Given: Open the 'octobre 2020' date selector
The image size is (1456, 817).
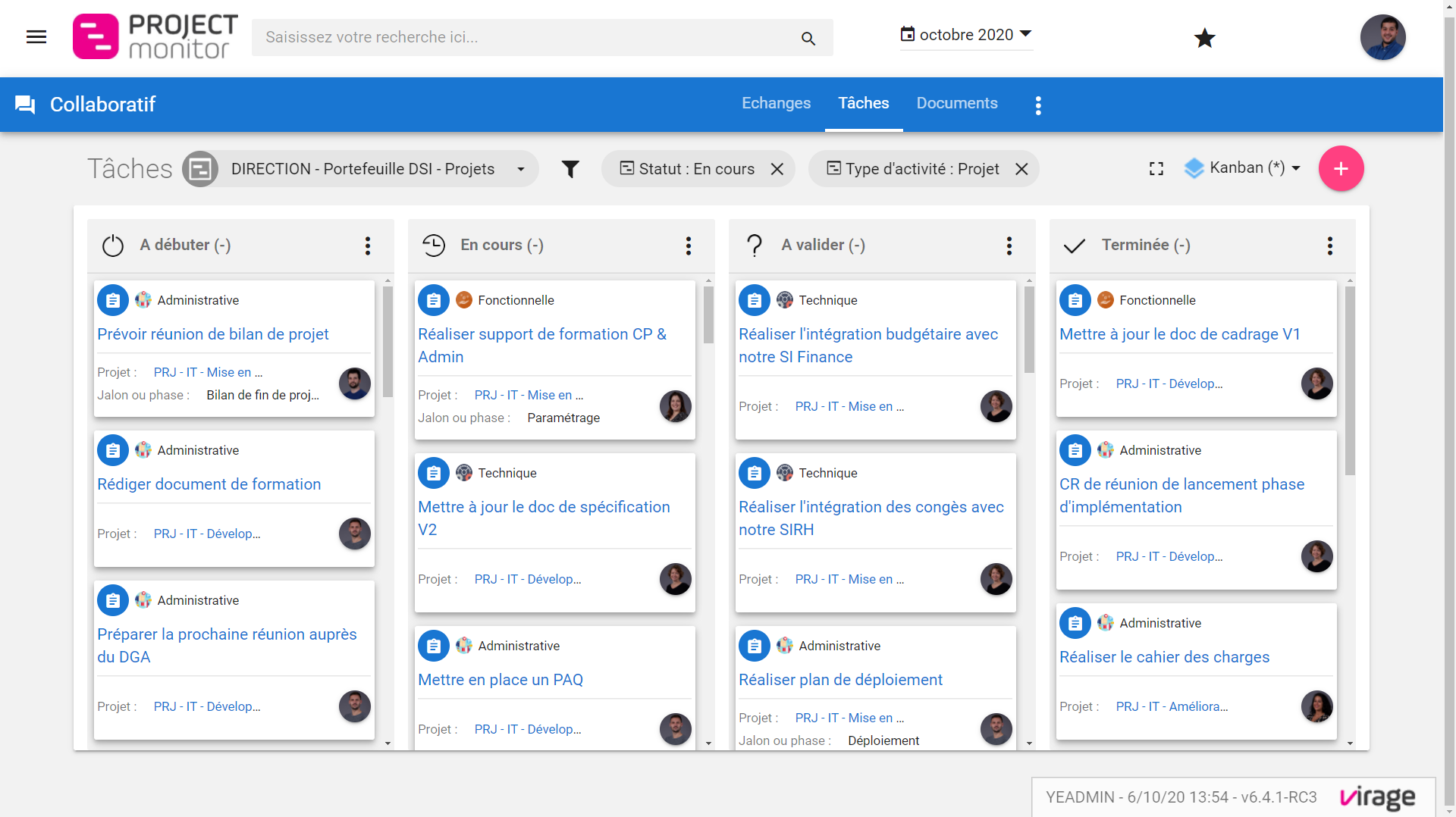Looking at the screenshot, I should (966, 34).
